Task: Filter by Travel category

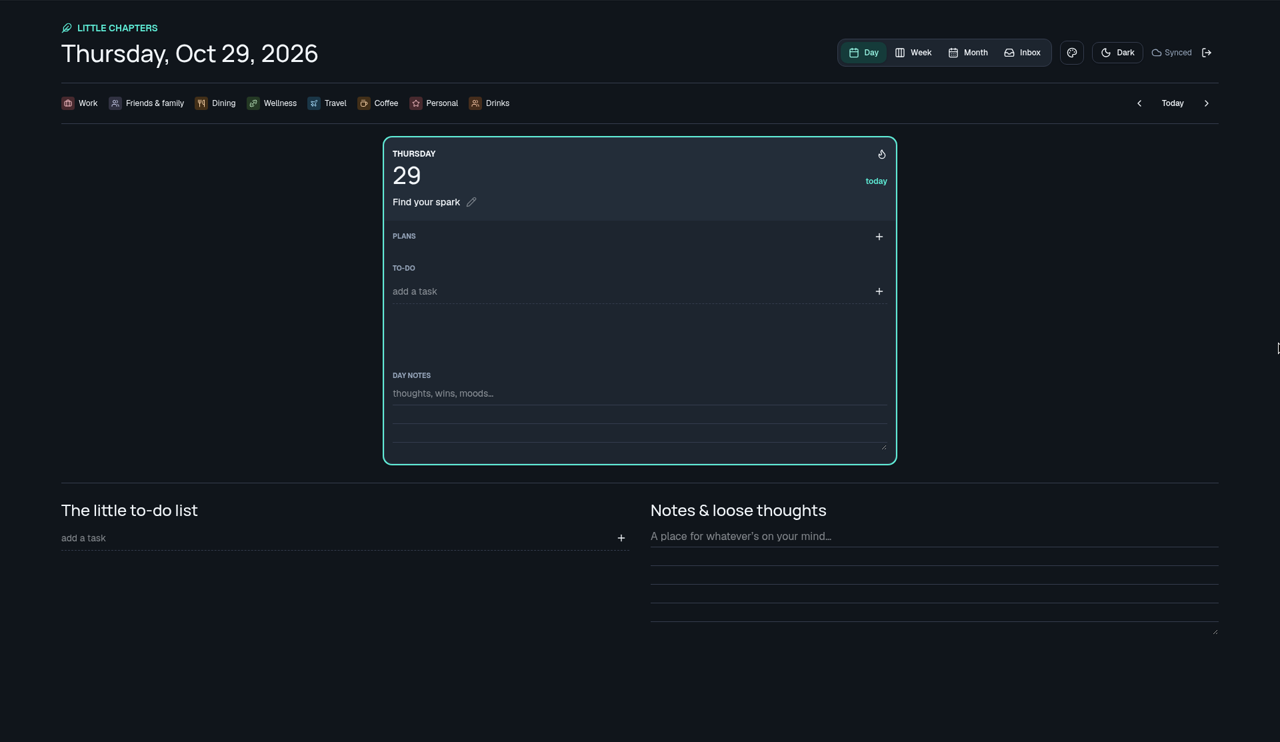Action: coord(327,103)
